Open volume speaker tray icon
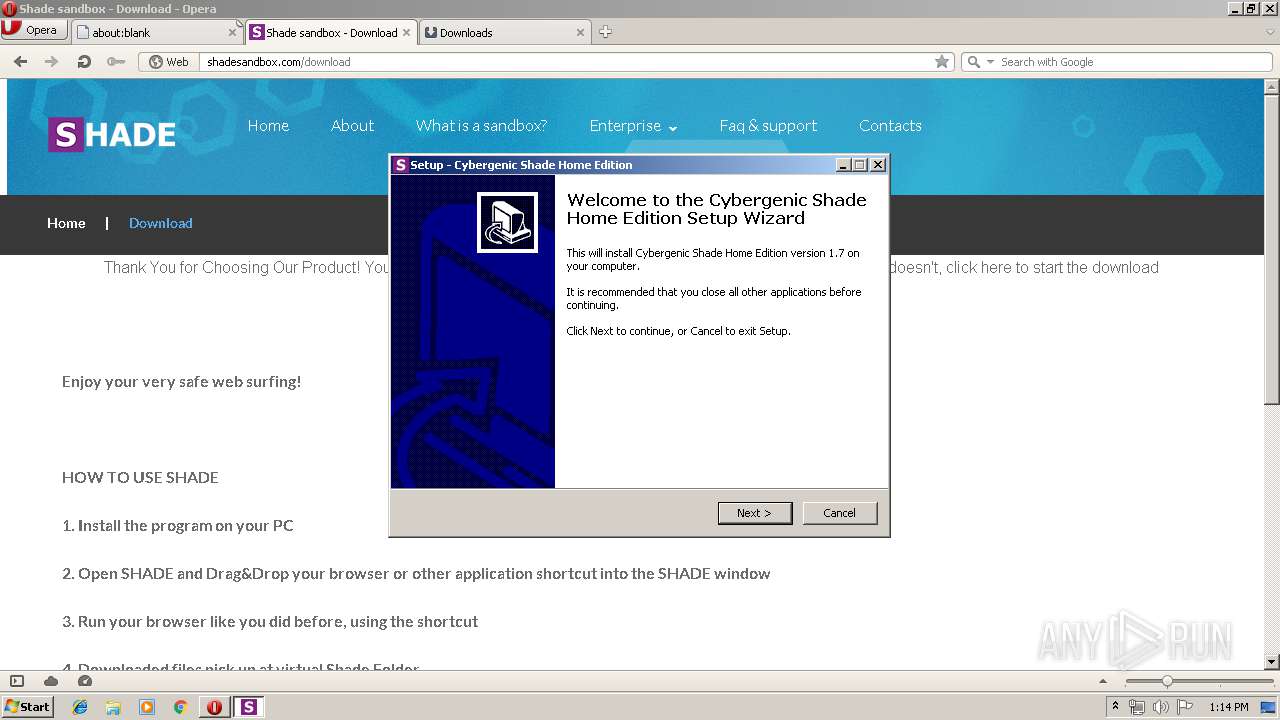The height and width of the screenshot is (720, 1280). click(1161, 707)
